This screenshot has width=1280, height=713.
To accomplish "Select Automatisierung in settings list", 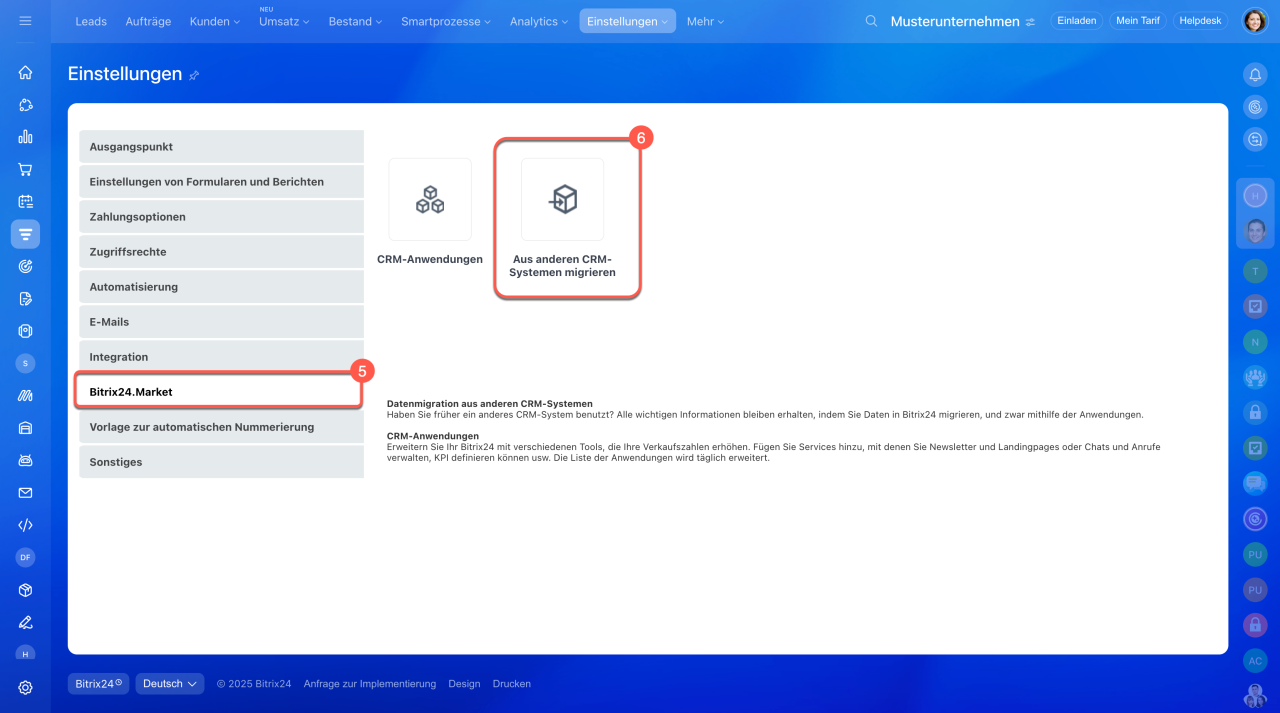I will tap(222, 287).
